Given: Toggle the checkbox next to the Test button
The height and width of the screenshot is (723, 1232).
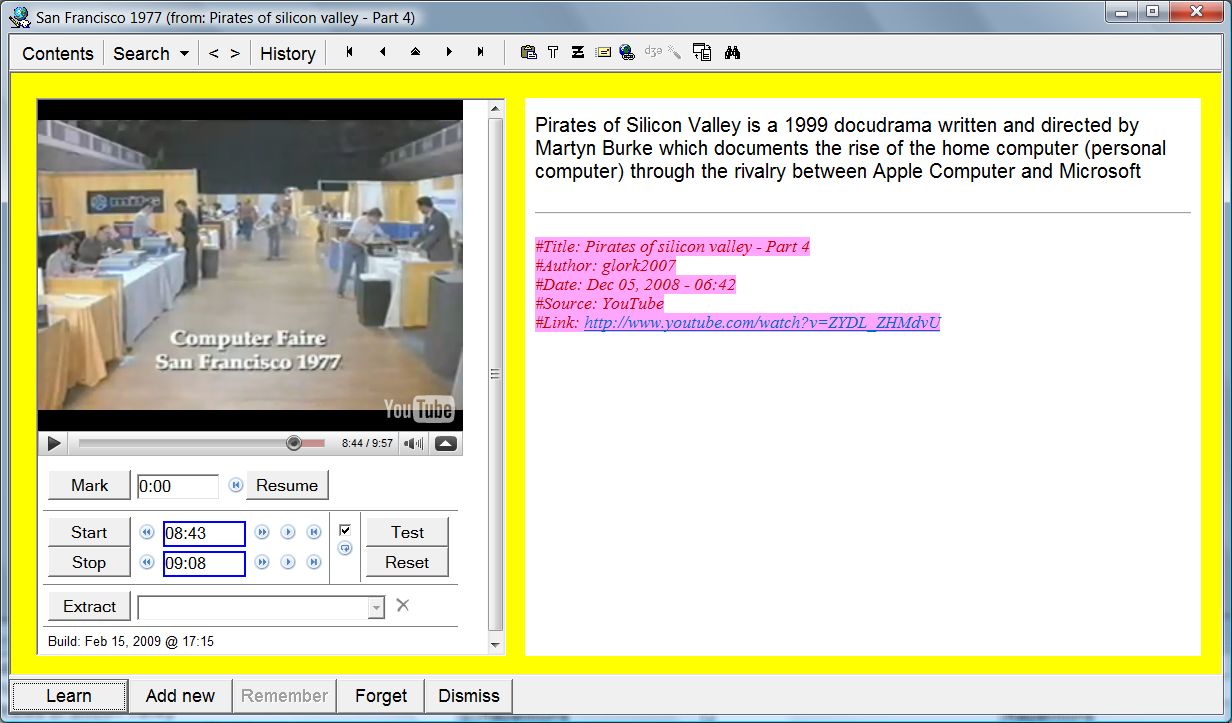Looking at the screenshot, I should coord(345,530).
